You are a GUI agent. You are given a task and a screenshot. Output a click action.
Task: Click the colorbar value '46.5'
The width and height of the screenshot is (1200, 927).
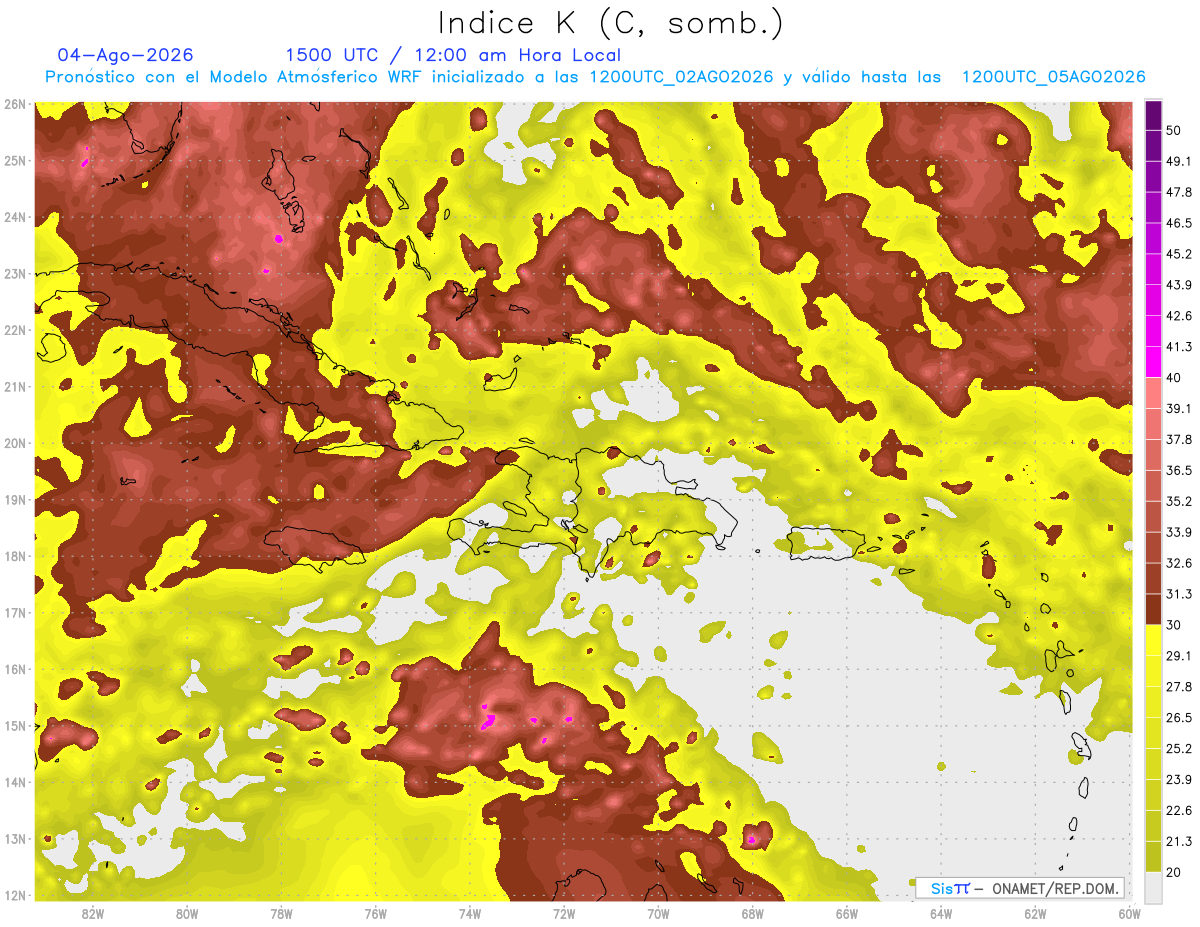(1178, 223)
